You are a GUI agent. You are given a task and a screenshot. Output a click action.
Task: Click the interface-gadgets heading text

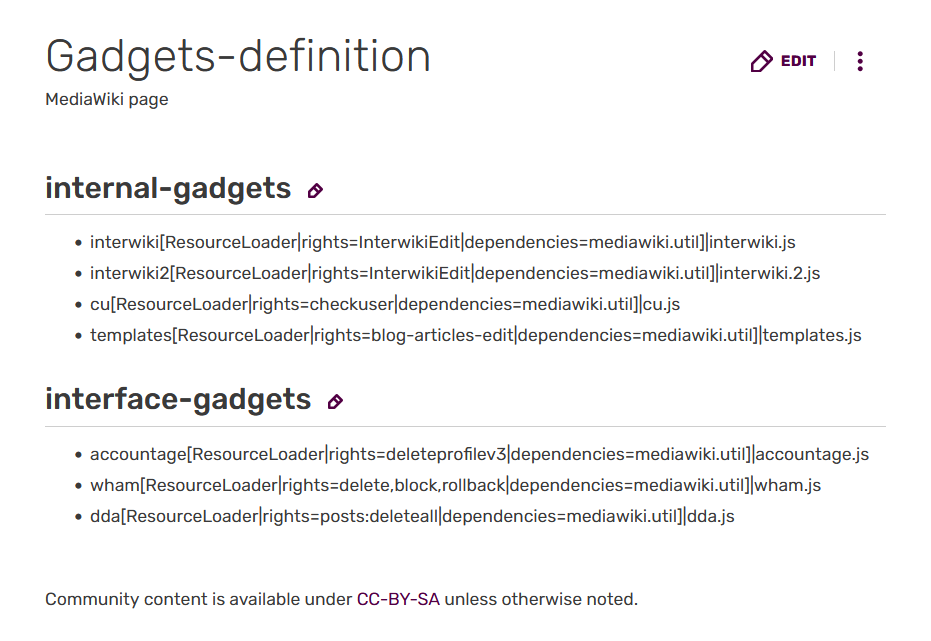pyautogui.click(x=178, y=399)
